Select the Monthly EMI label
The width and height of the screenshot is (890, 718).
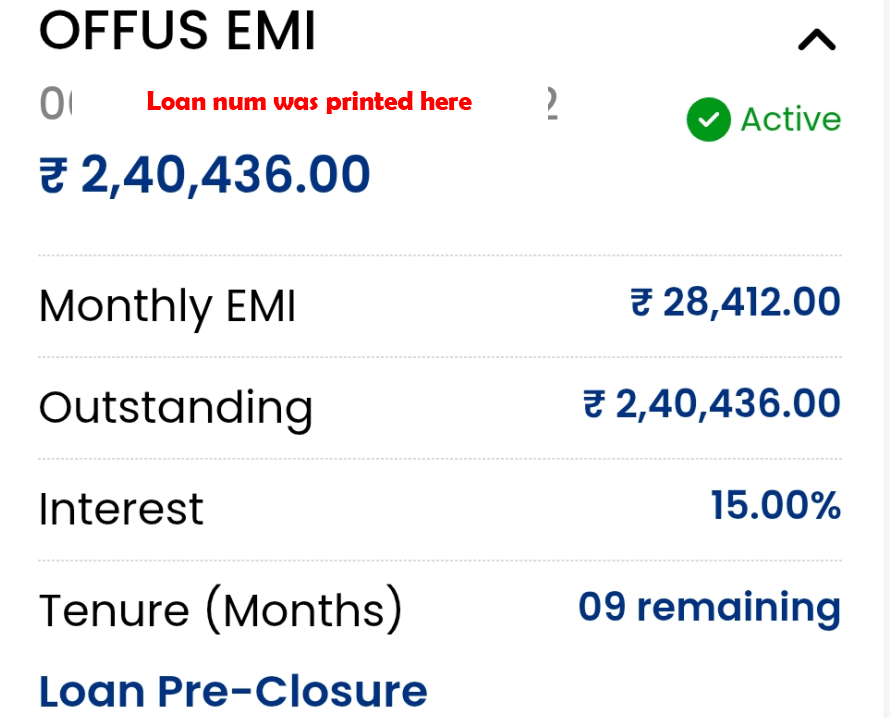click(167, 307)
